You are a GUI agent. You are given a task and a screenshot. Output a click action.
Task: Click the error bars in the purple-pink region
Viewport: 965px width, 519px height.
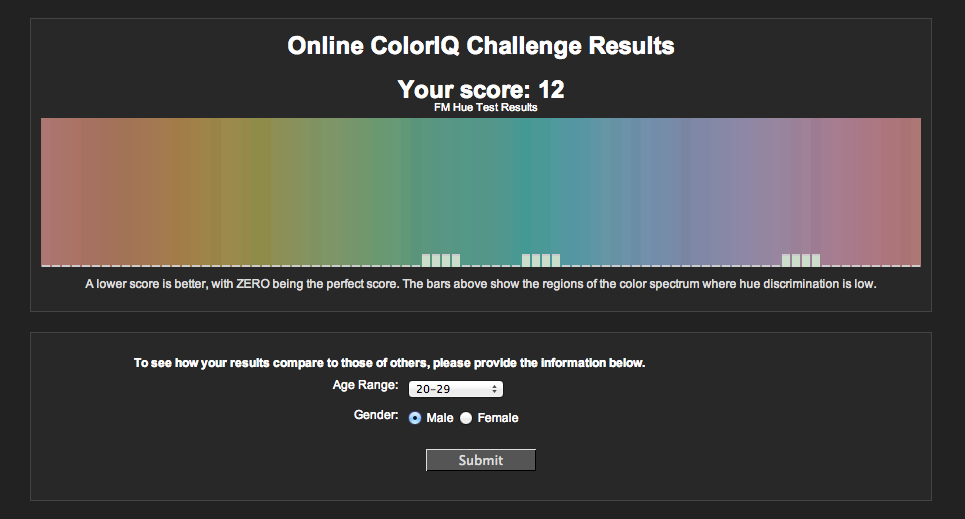coord(801,260)
